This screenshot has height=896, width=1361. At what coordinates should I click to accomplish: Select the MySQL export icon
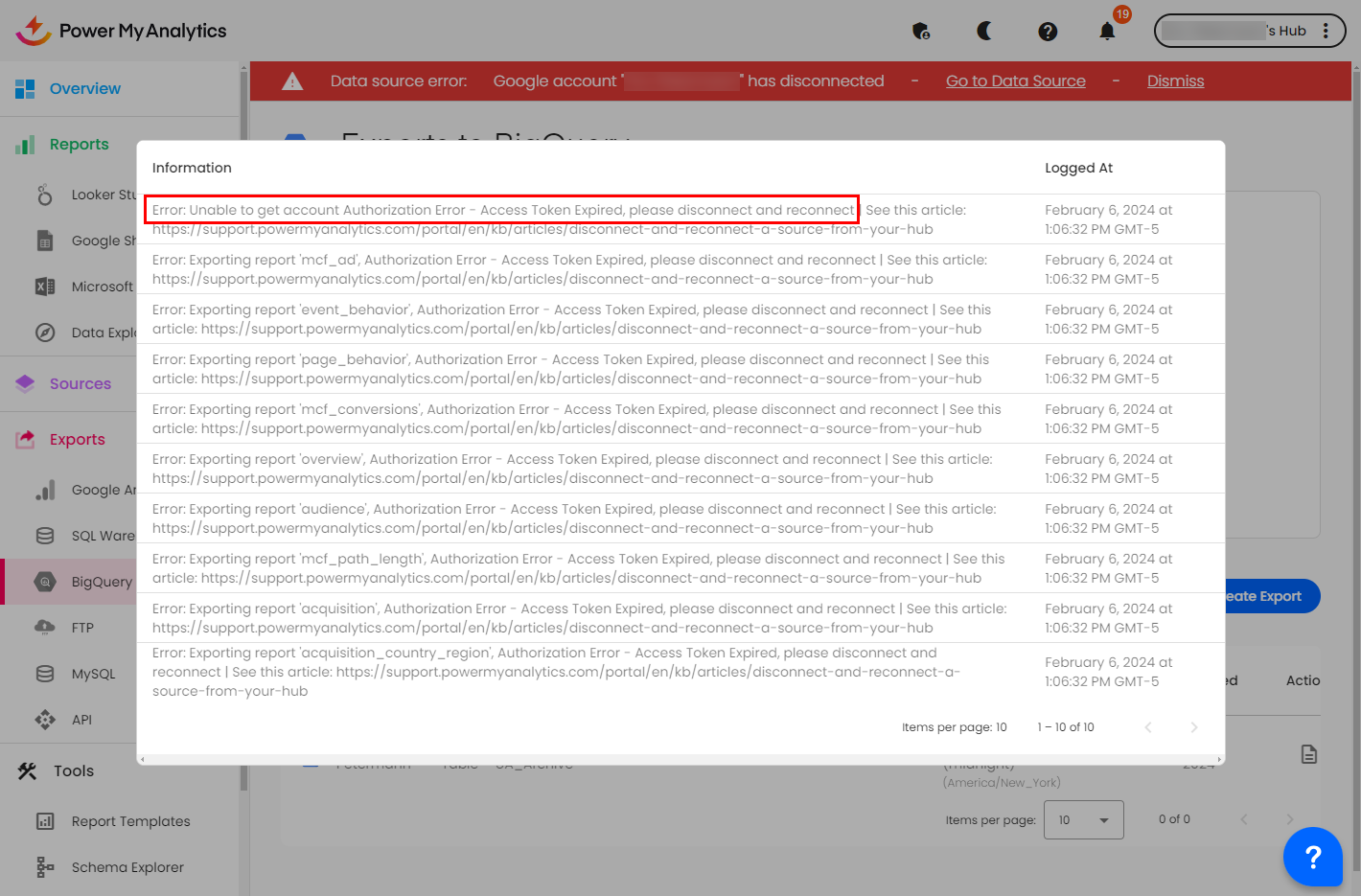click(45, 674)
